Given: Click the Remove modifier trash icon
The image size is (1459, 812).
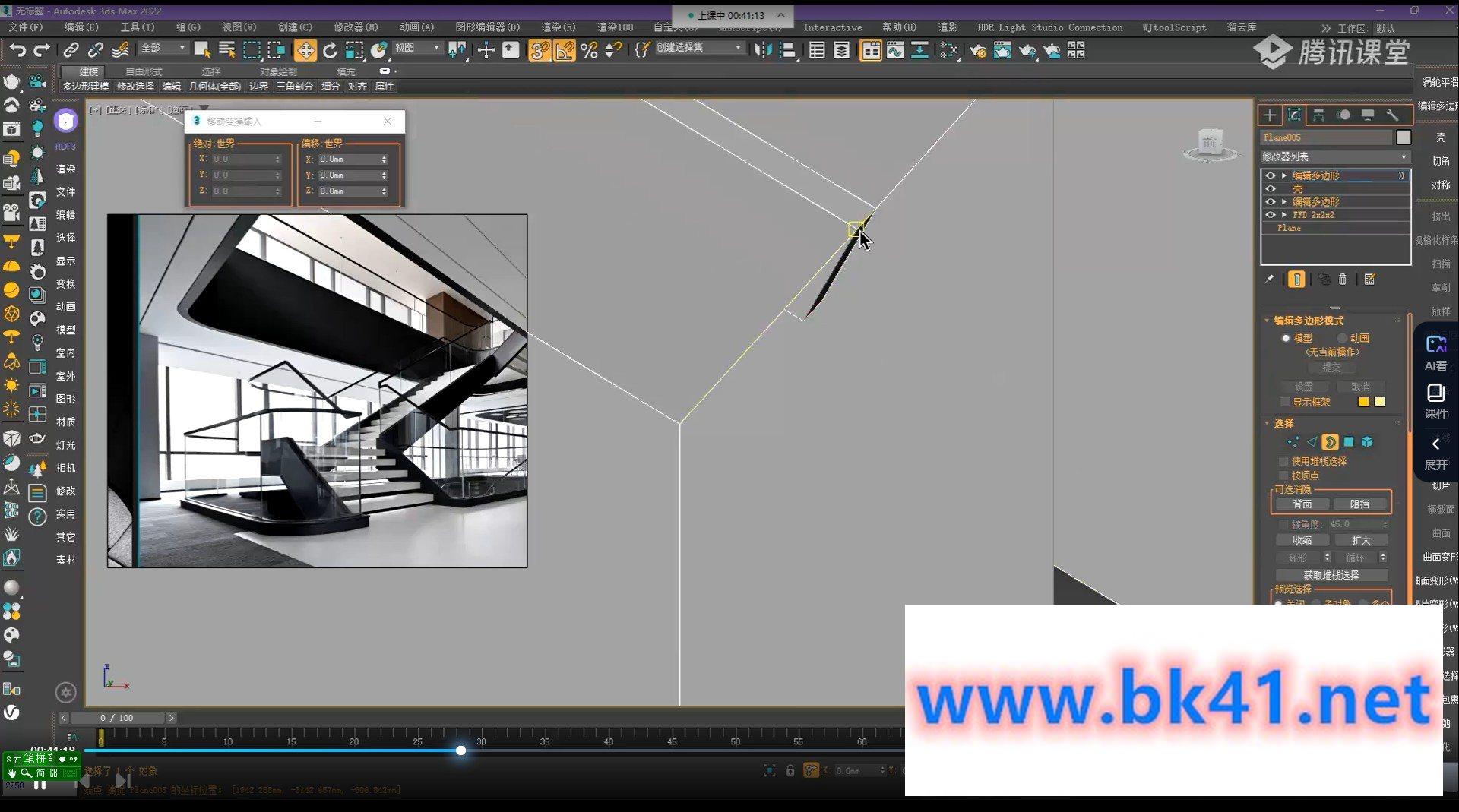Looking at the screenshot, I should pyautogui.click(x=1342, y=280).
